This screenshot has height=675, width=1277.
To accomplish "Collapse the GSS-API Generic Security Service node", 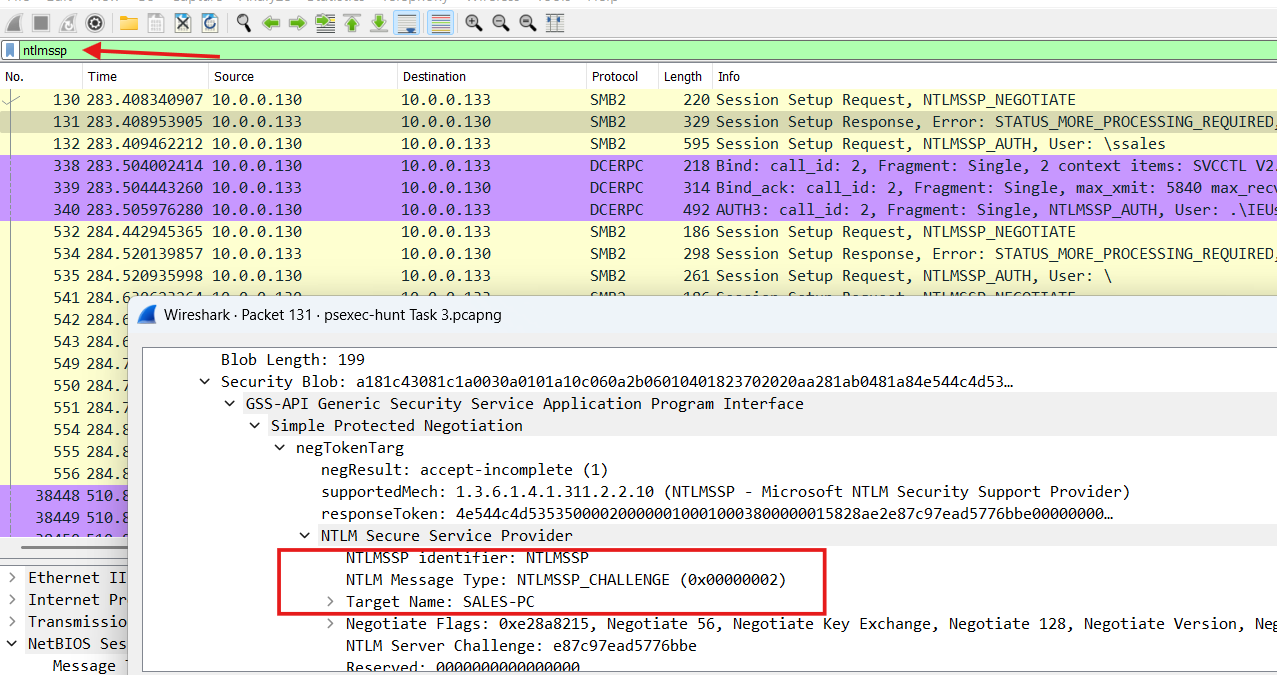I will pyautogui.click(x=230, y=404).
